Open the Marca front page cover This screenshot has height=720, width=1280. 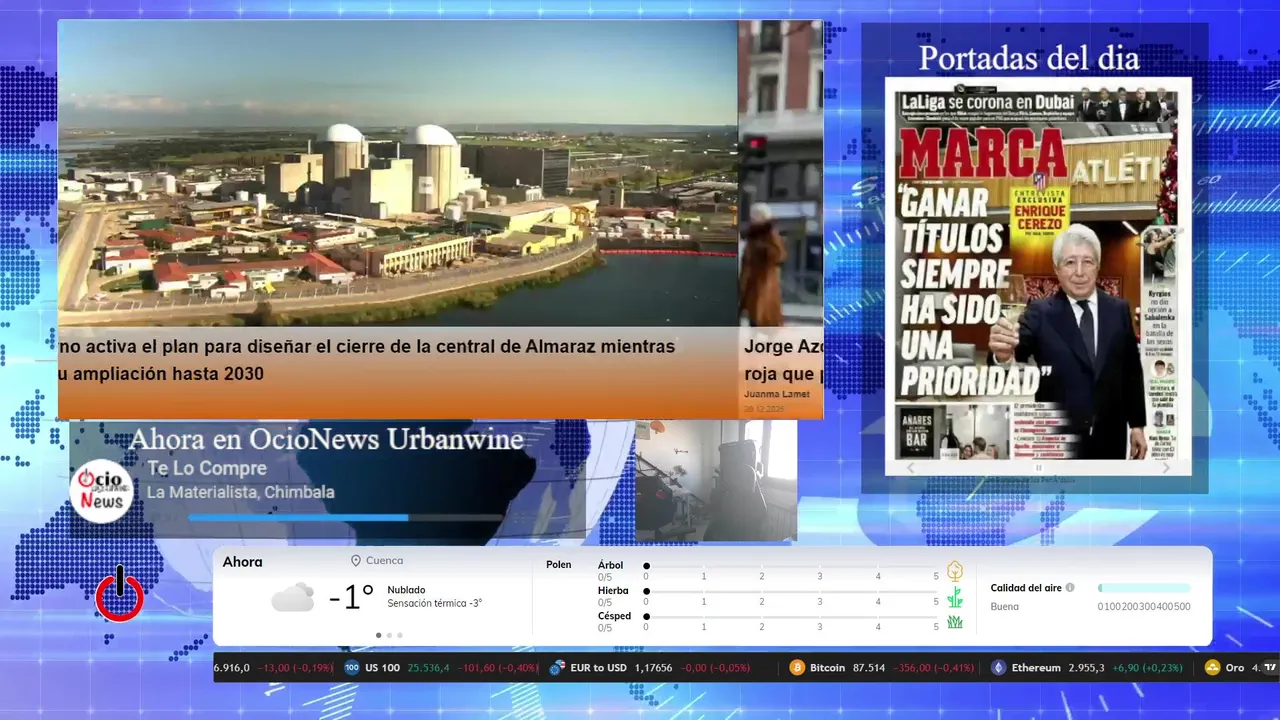click(1038, 276)
